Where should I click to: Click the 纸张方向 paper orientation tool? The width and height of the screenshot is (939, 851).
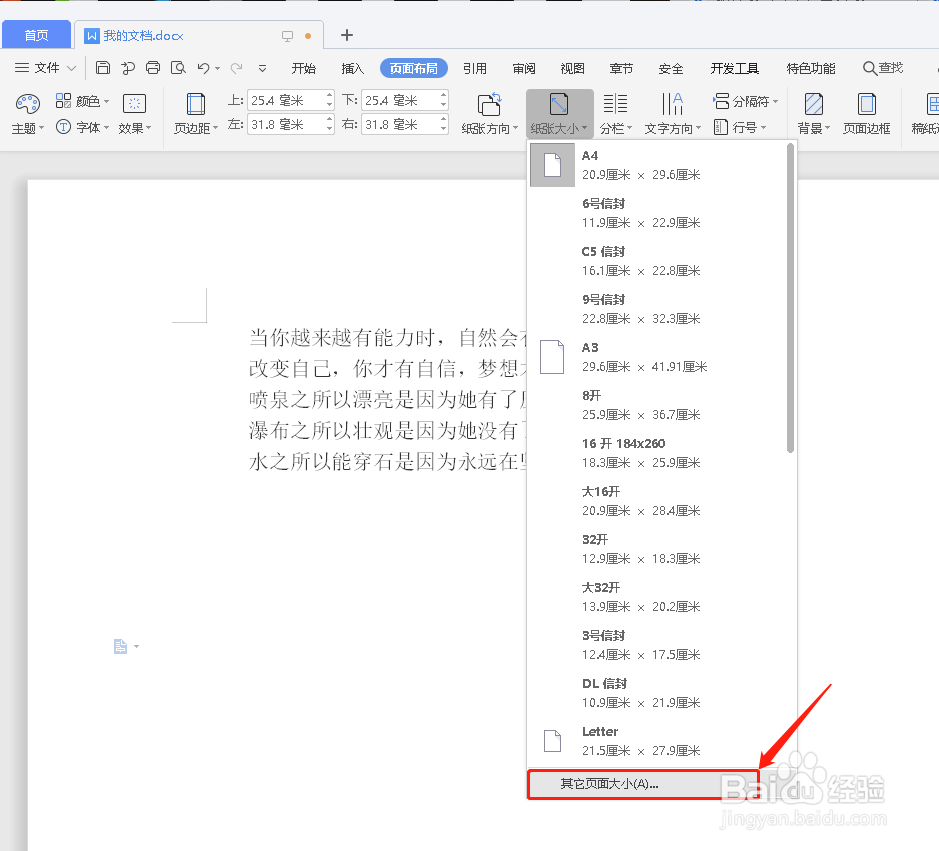click(489, 110)
